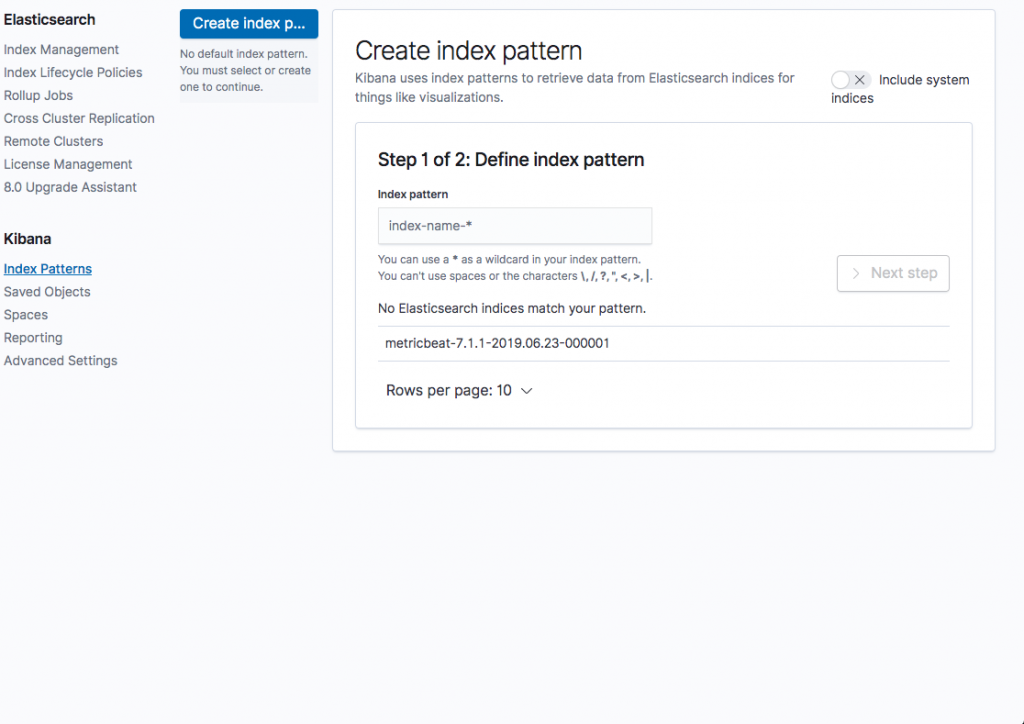Click the Index Patterns link

48,269
